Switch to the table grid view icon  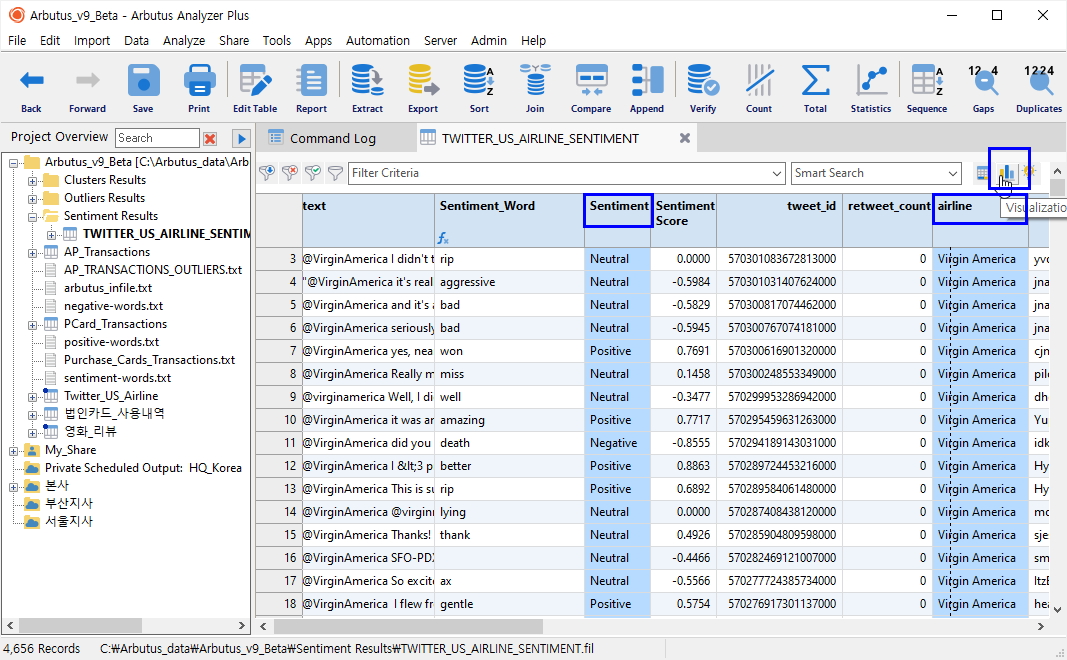coord(983,174)
